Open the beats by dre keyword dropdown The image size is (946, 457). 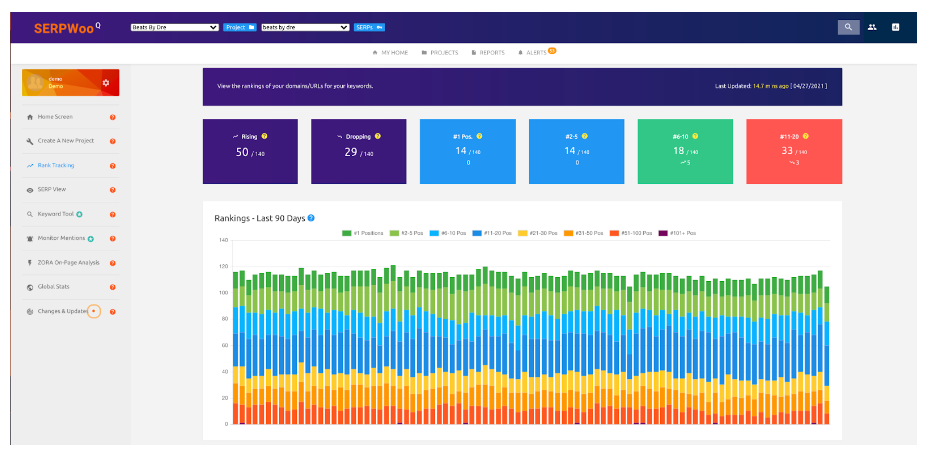(304, 27)
